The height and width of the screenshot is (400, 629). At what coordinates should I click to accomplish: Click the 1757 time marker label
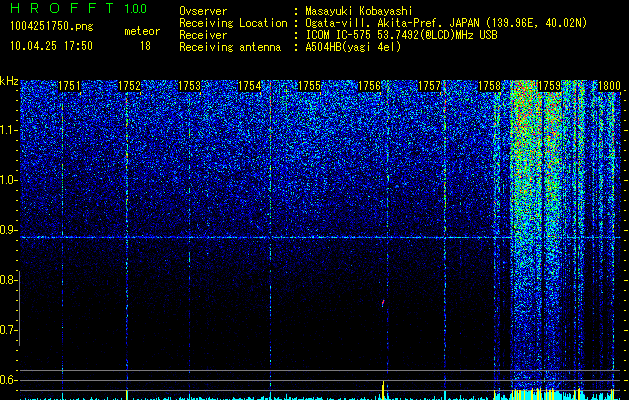click(x=429, y=86)
